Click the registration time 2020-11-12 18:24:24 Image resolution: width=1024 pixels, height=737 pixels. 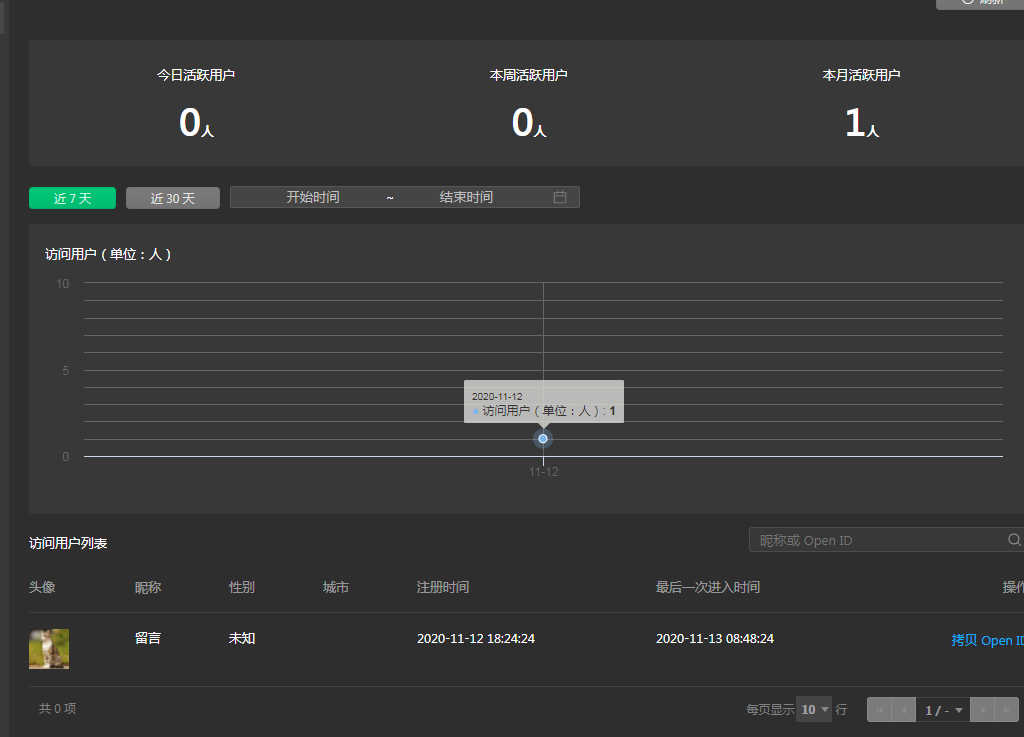coord(476,638)
